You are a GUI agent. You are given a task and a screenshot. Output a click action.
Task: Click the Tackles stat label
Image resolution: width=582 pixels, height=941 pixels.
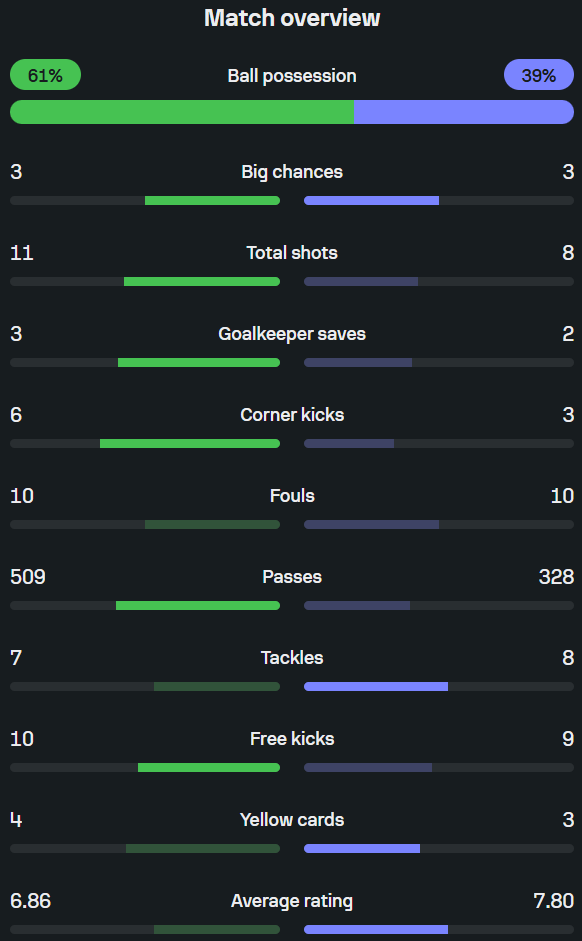pos(292,658)
